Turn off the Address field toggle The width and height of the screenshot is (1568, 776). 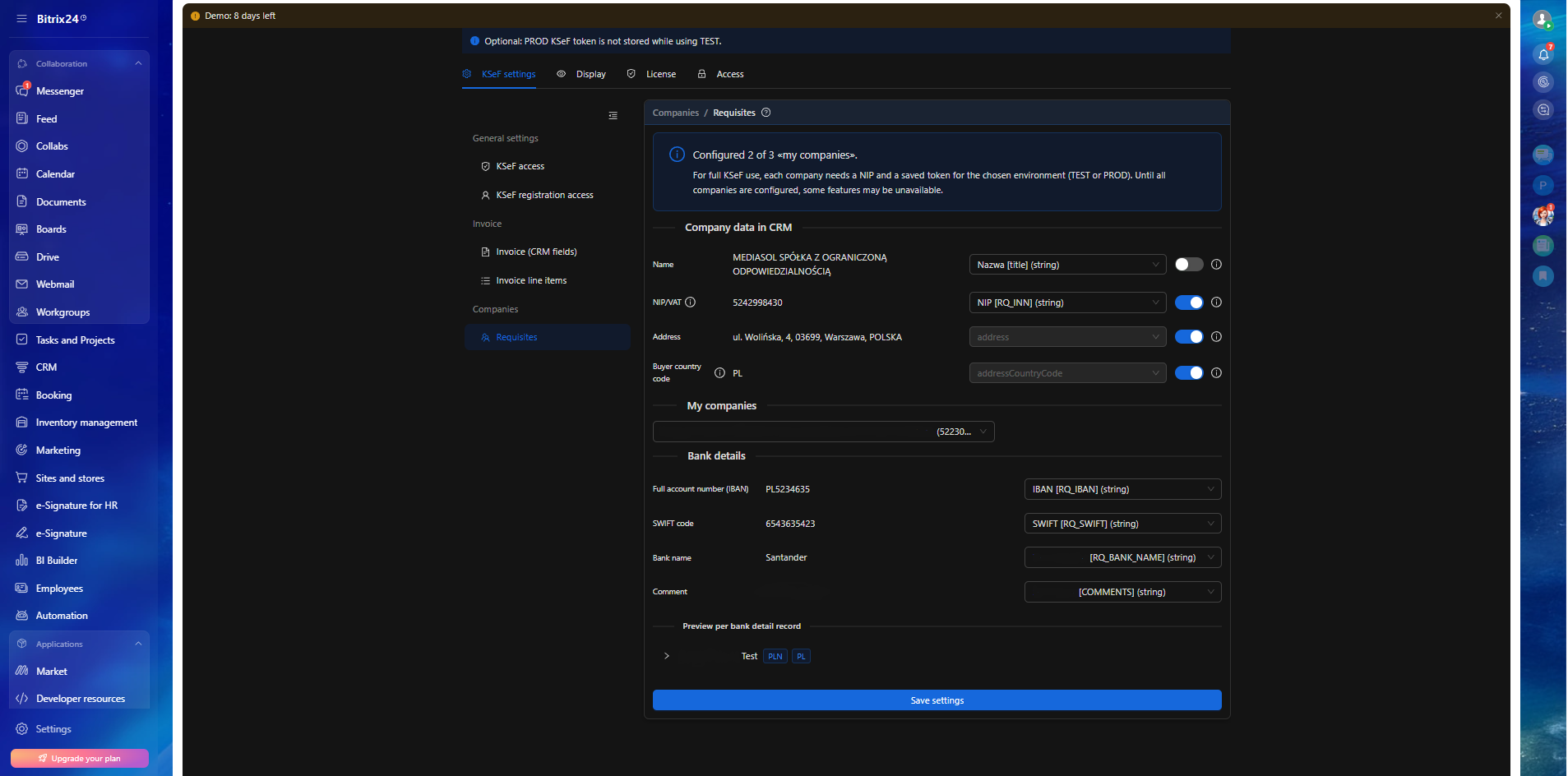(x=1188, y=337)
